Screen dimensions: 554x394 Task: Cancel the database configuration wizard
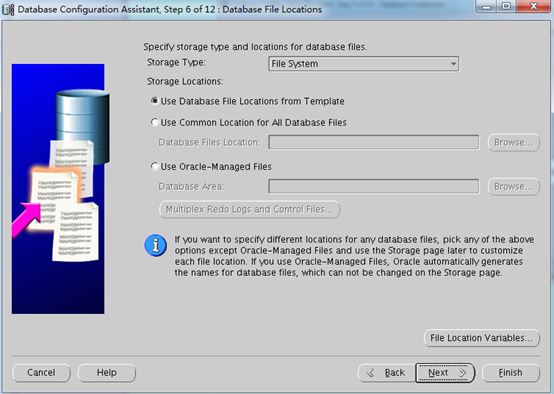(x=41, y=373)
